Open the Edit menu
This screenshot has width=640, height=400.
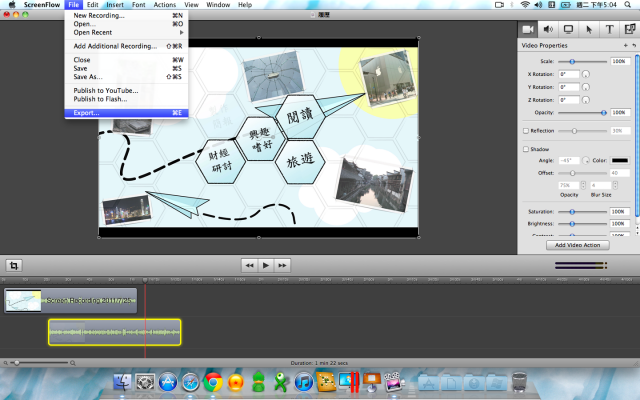click(93, 4)
